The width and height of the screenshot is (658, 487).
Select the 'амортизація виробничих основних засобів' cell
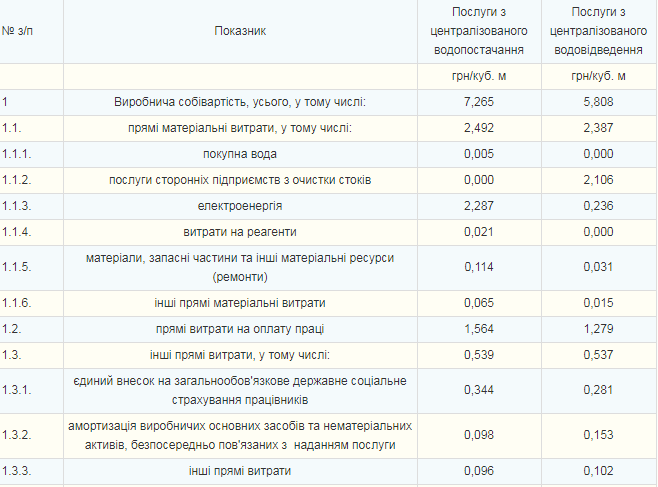(240, 435)
